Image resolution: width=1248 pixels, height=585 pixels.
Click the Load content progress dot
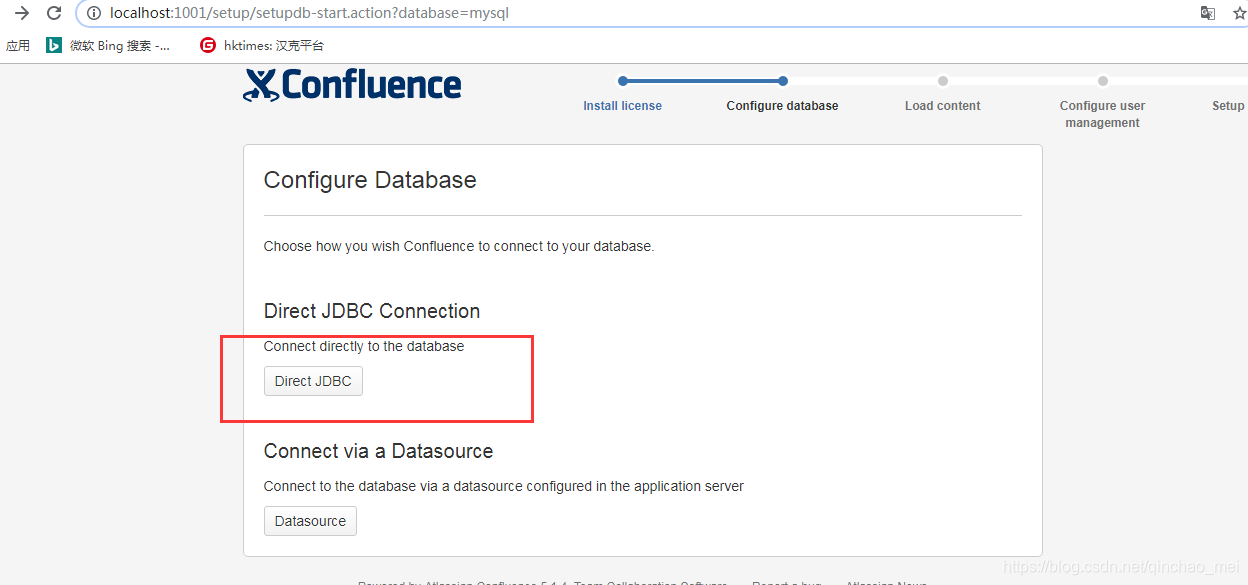pyautogui.click(x=943, y=81)
